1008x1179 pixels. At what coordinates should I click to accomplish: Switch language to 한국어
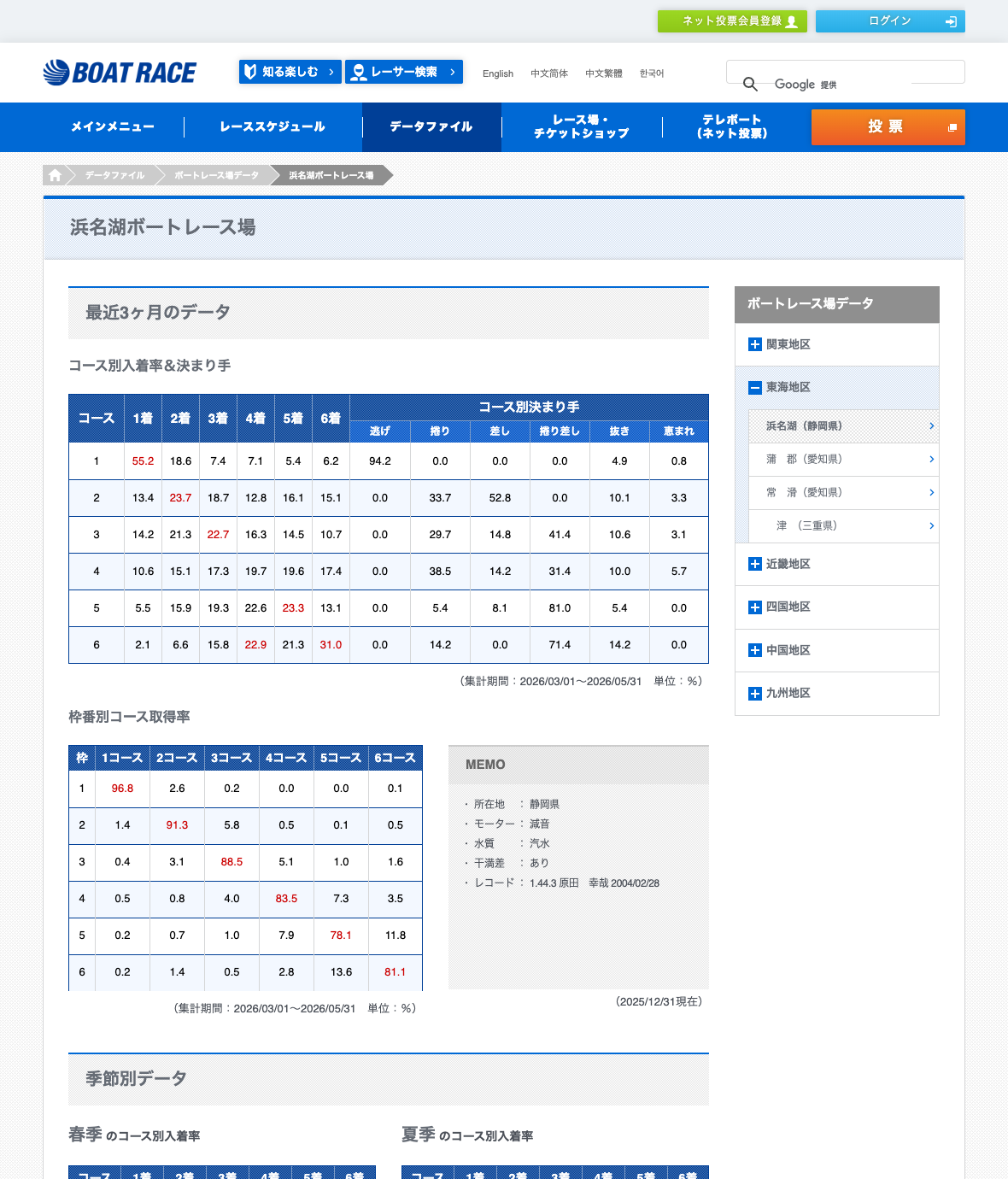[652, 73]
